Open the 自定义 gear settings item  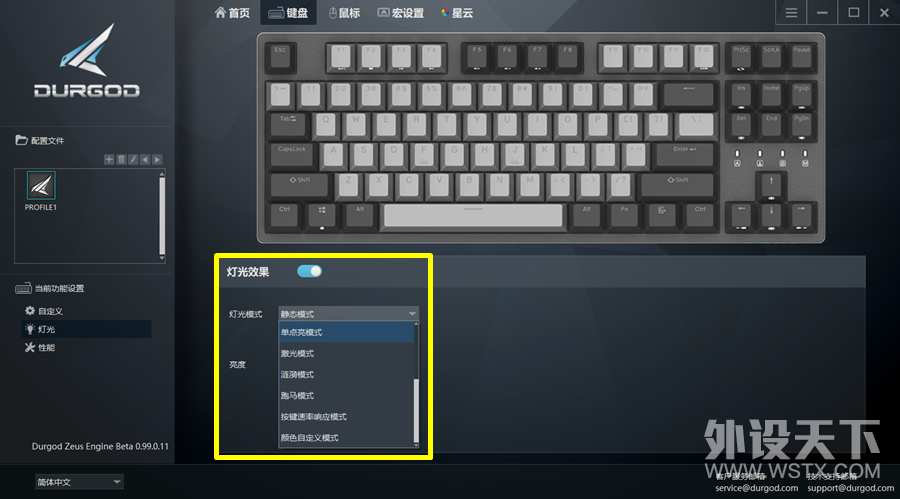pos(44,311)
